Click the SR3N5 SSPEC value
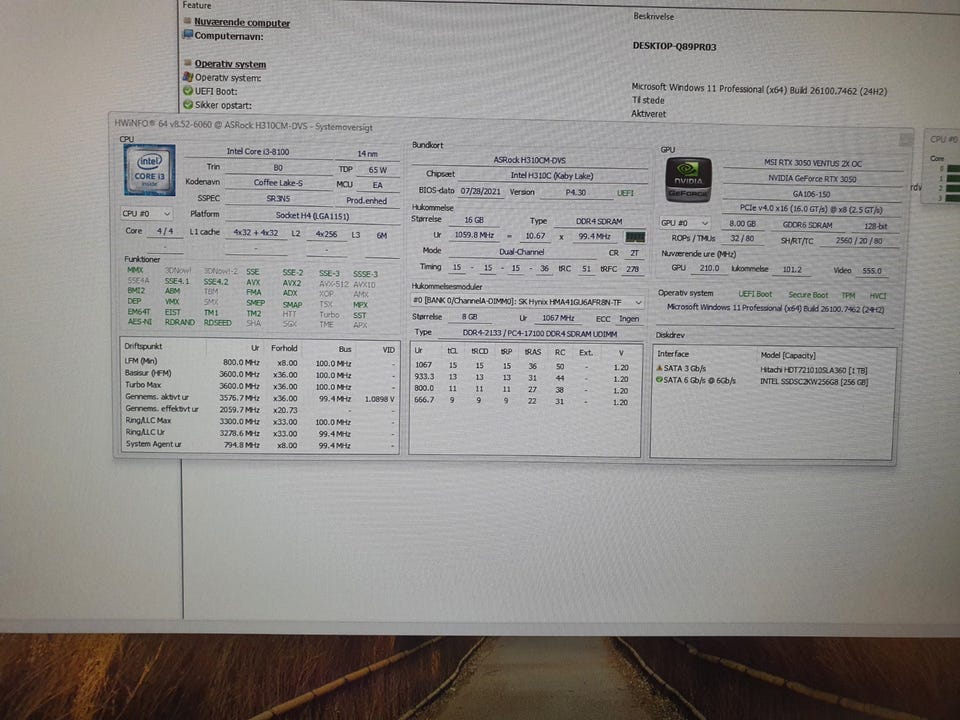960x720 pixels. pyautogui.click(x=278, y=198)
